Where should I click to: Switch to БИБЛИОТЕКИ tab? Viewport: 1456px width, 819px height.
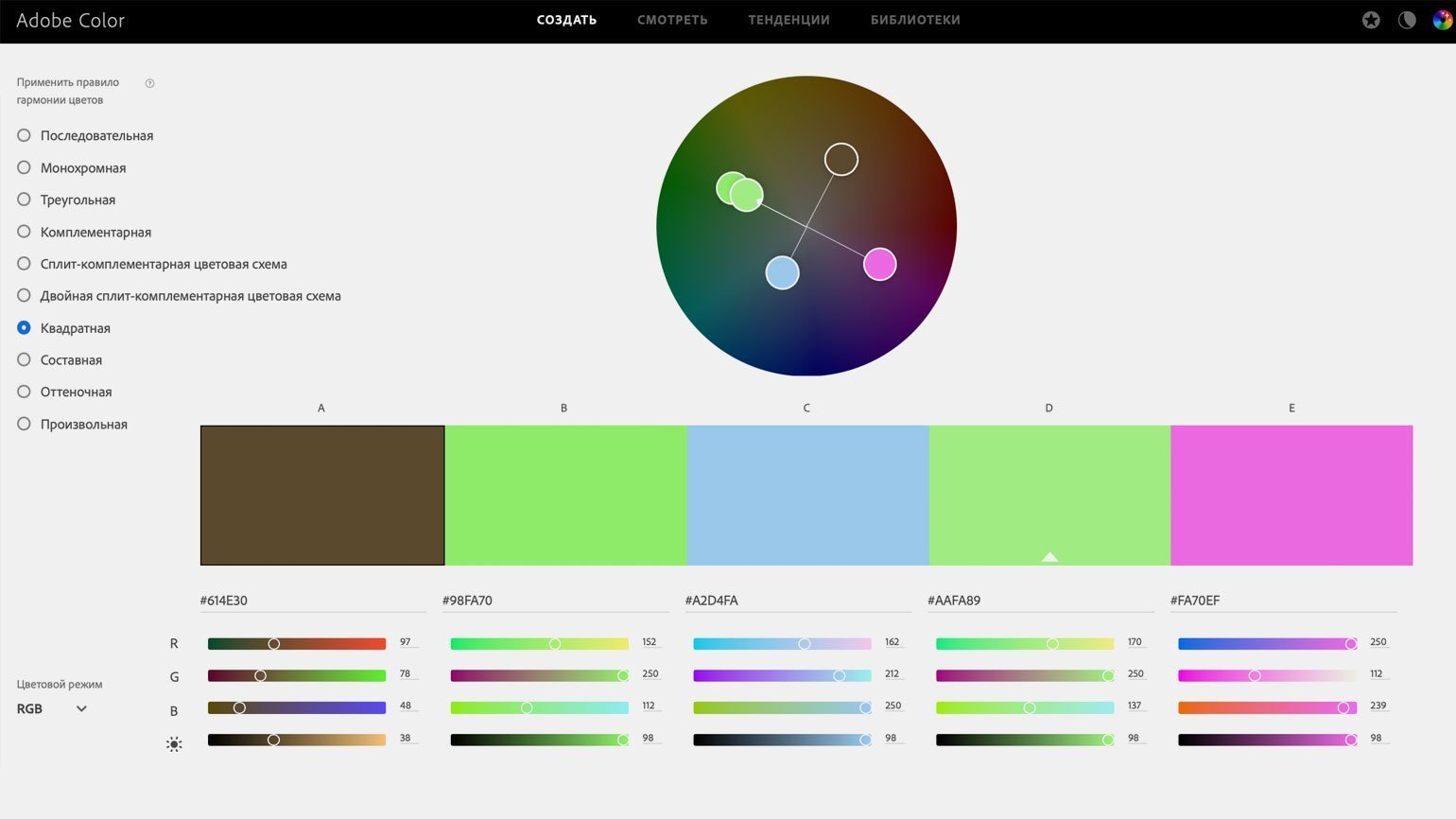[x=915, y=20]
